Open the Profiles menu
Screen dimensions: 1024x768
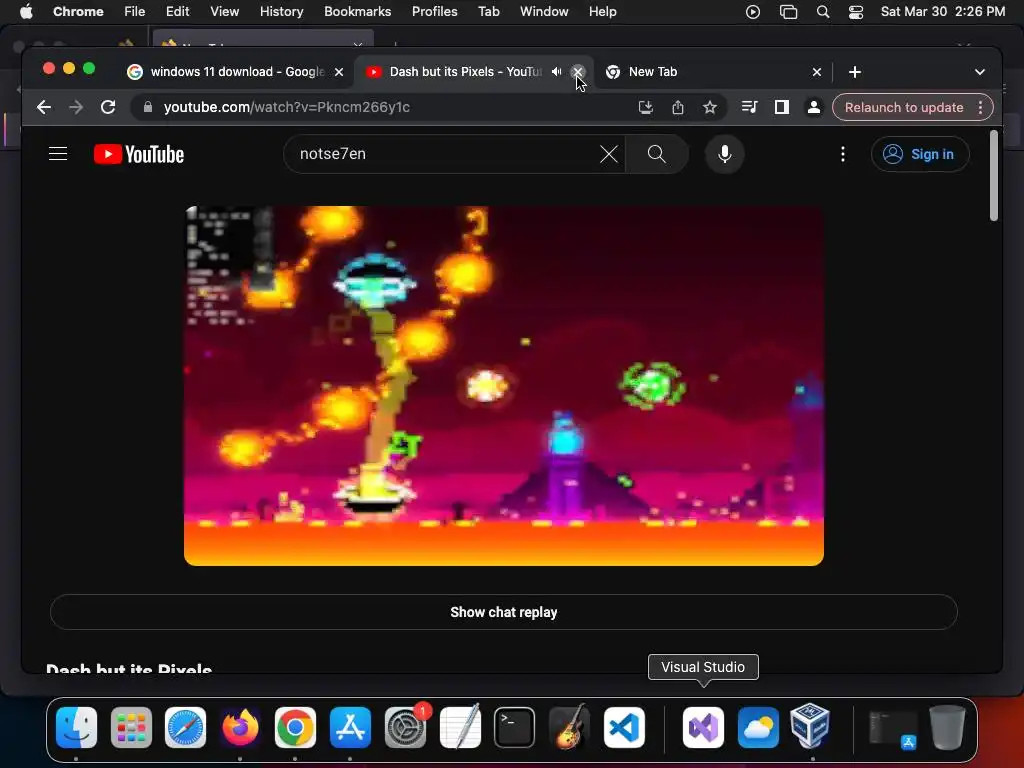pyautogui.click(x=434, y=12)
